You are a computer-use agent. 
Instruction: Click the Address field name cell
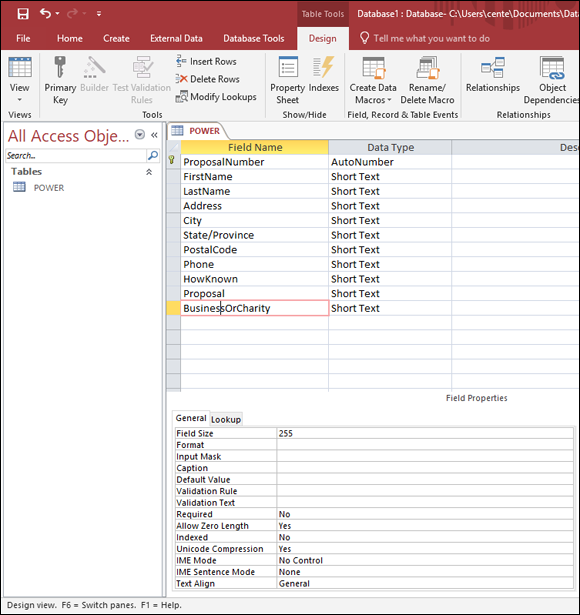255,206
